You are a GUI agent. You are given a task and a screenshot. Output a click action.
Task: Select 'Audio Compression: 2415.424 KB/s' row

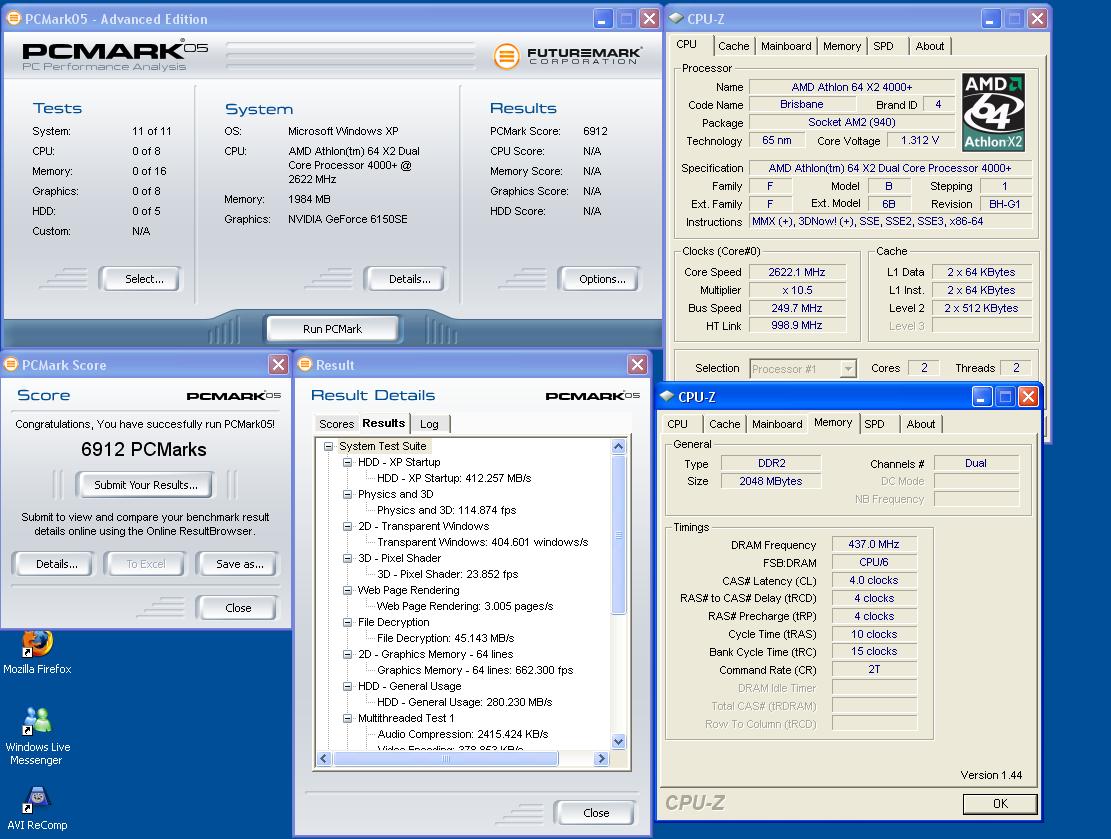pos(463,734)
